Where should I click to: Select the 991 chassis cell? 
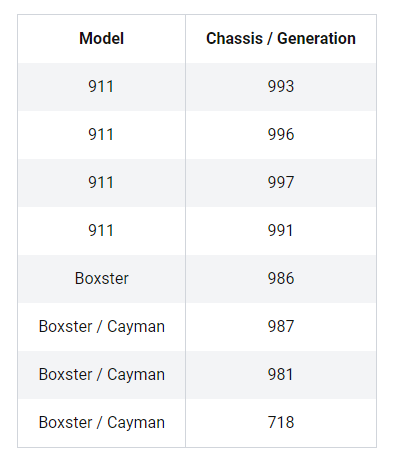tap(281, 231)
